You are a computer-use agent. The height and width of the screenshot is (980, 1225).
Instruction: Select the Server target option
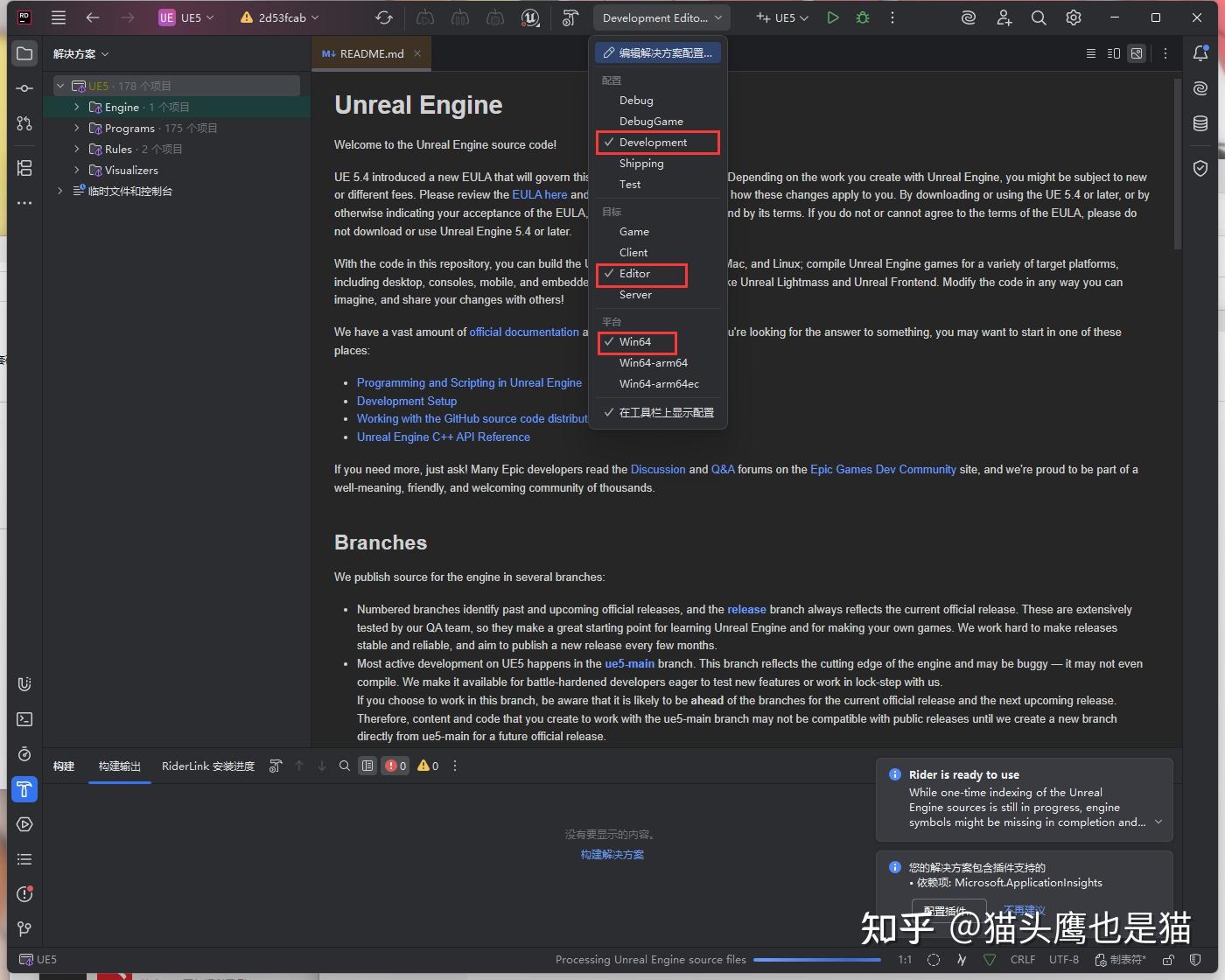[635, 294]
